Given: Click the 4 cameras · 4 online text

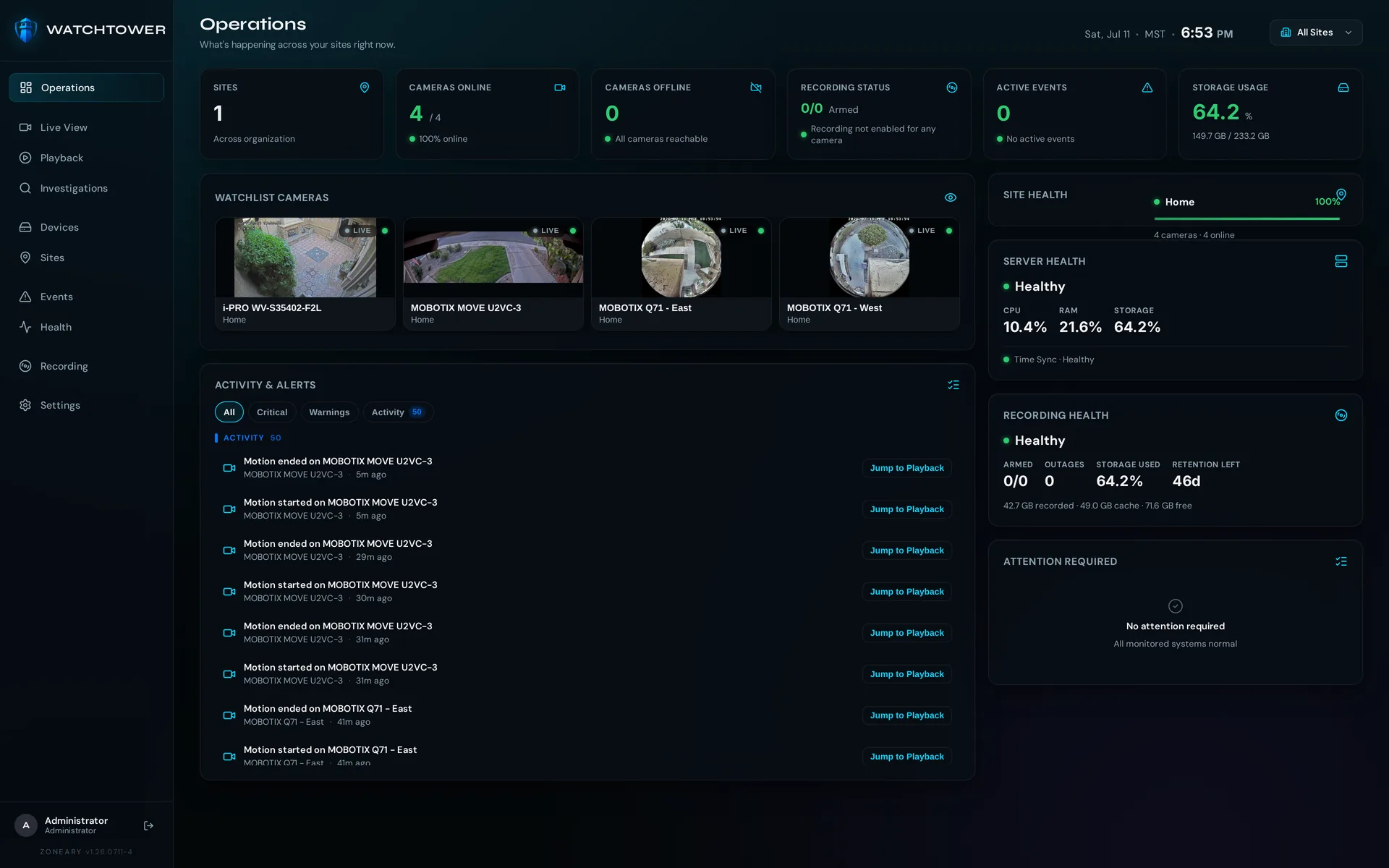Looking at the screenshot, I should tap(1194, 235).
